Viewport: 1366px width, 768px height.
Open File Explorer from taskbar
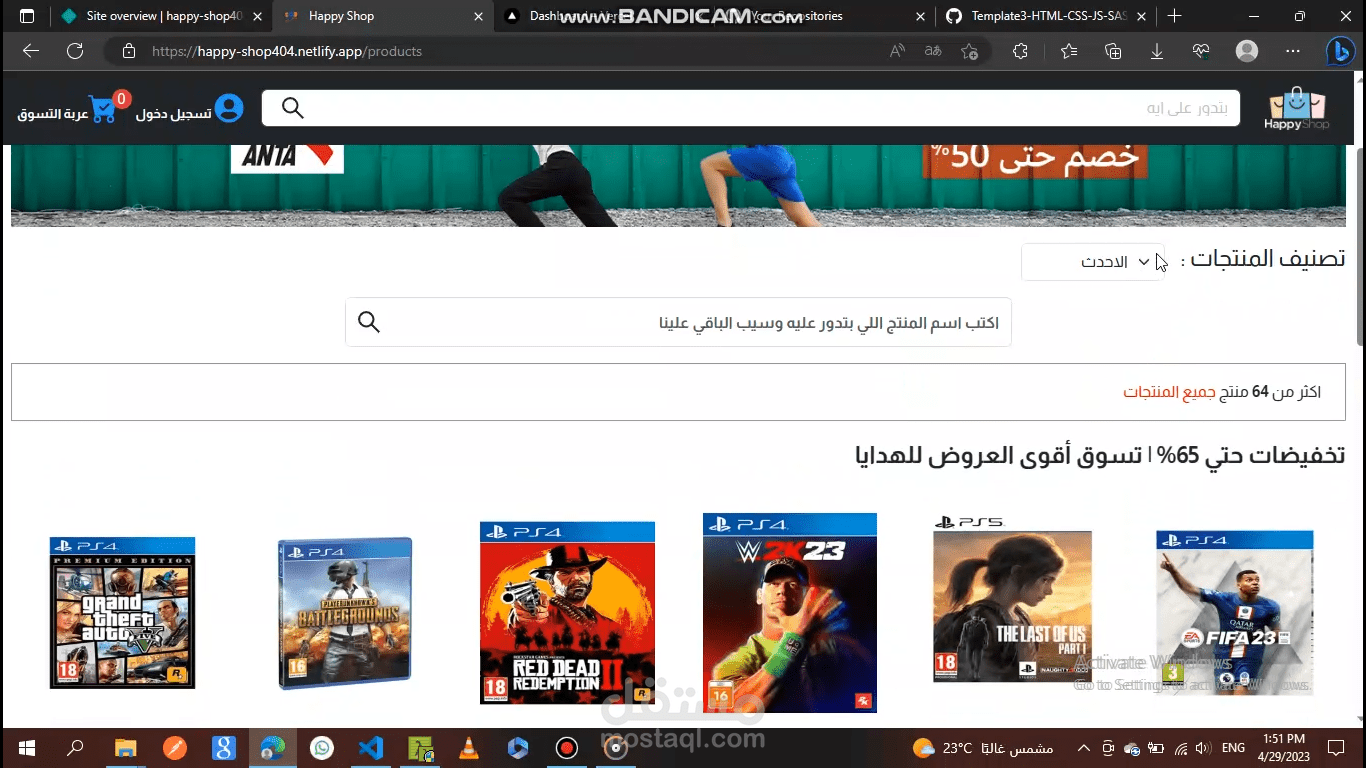pyautogui.click(x=125, y=748)
